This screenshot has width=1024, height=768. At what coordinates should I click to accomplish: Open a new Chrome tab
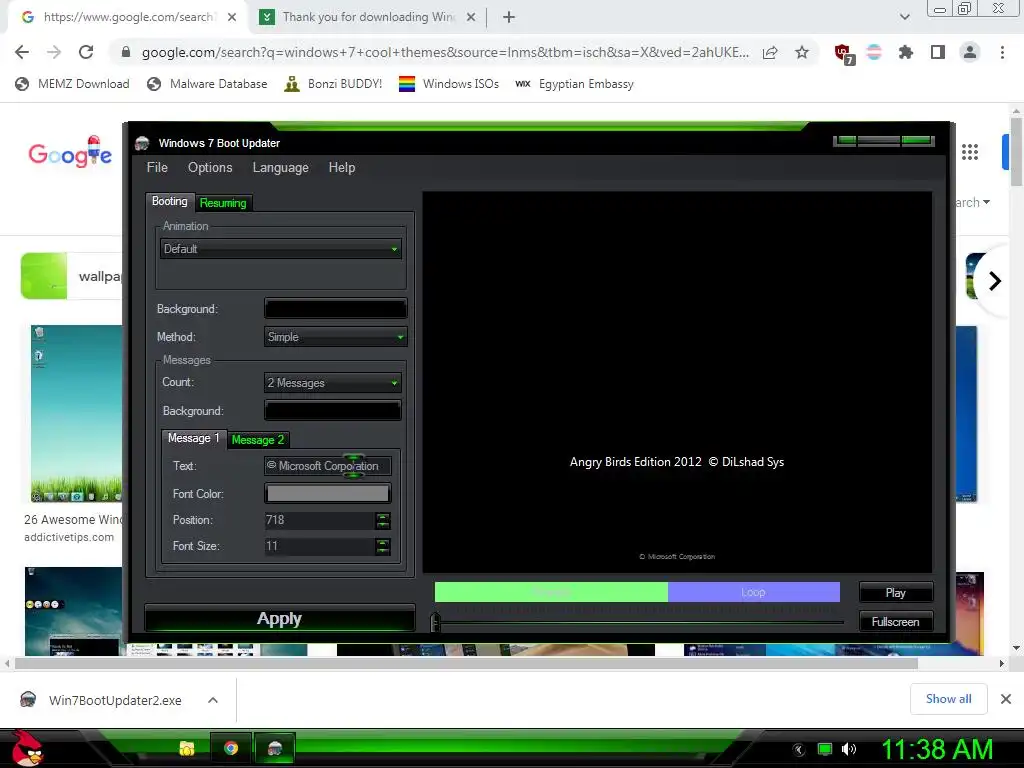(x=509, y=17)
